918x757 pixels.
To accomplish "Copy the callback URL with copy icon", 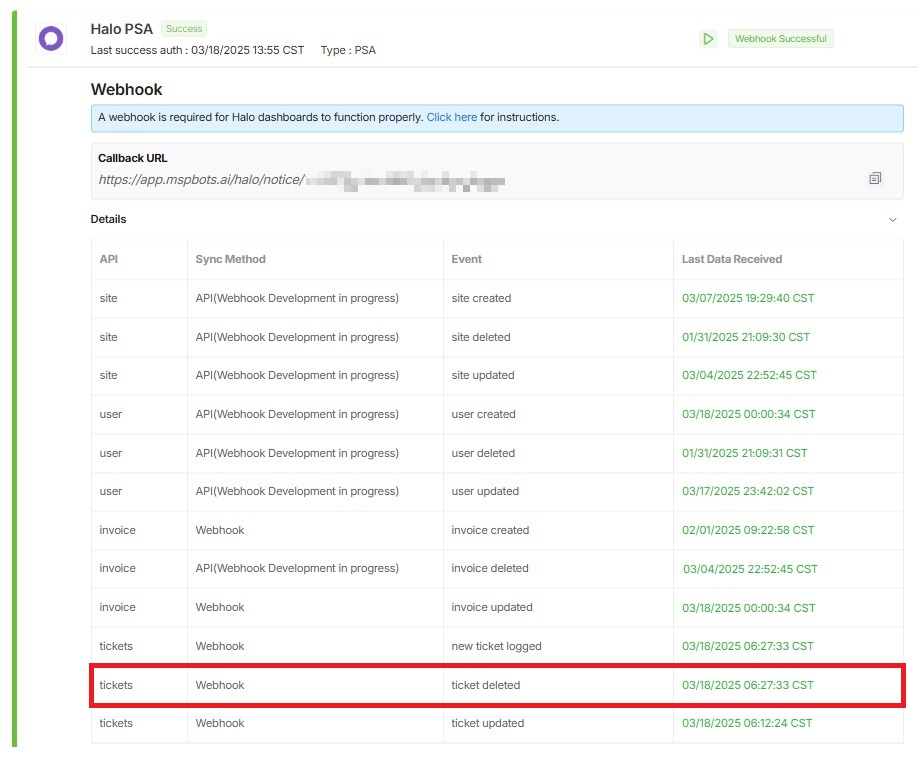I will pos(875,178).
